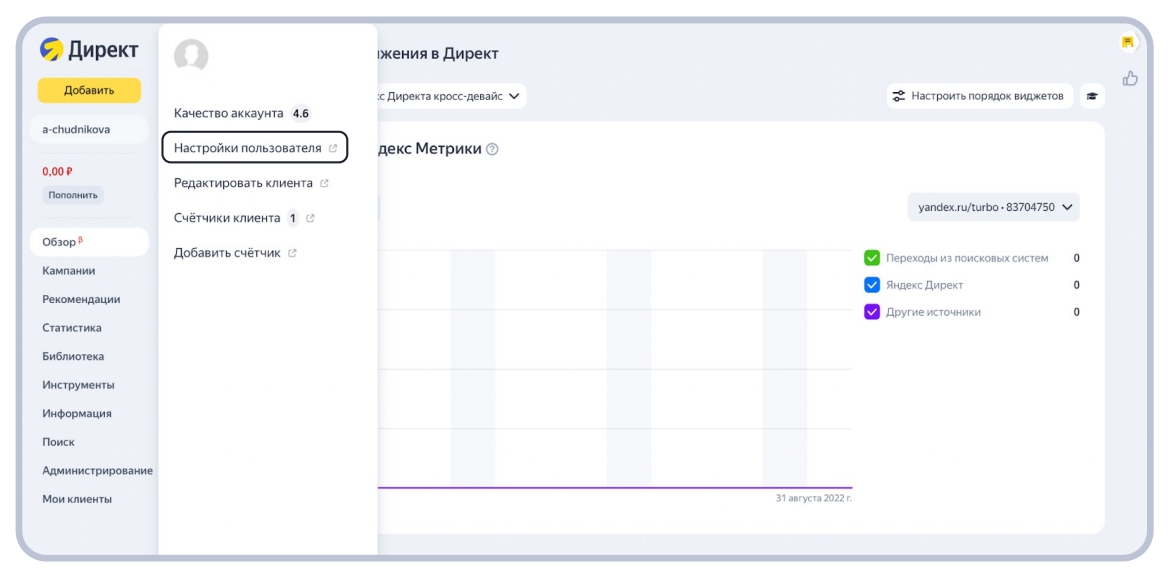
Task: Go to Статистика in the sidebar
Action: point(72,328)
